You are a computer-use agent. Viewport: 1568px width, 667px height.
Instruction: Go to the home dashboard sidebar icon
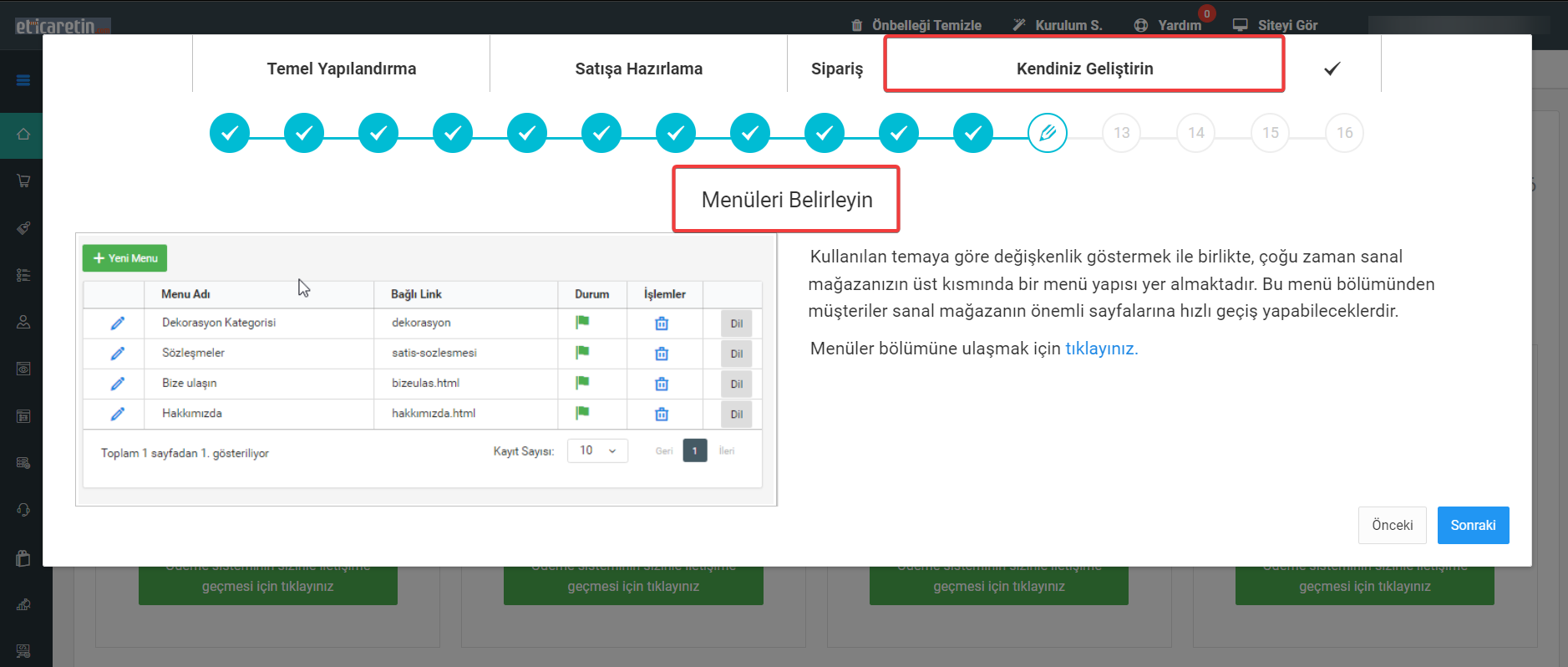(23, 135)
